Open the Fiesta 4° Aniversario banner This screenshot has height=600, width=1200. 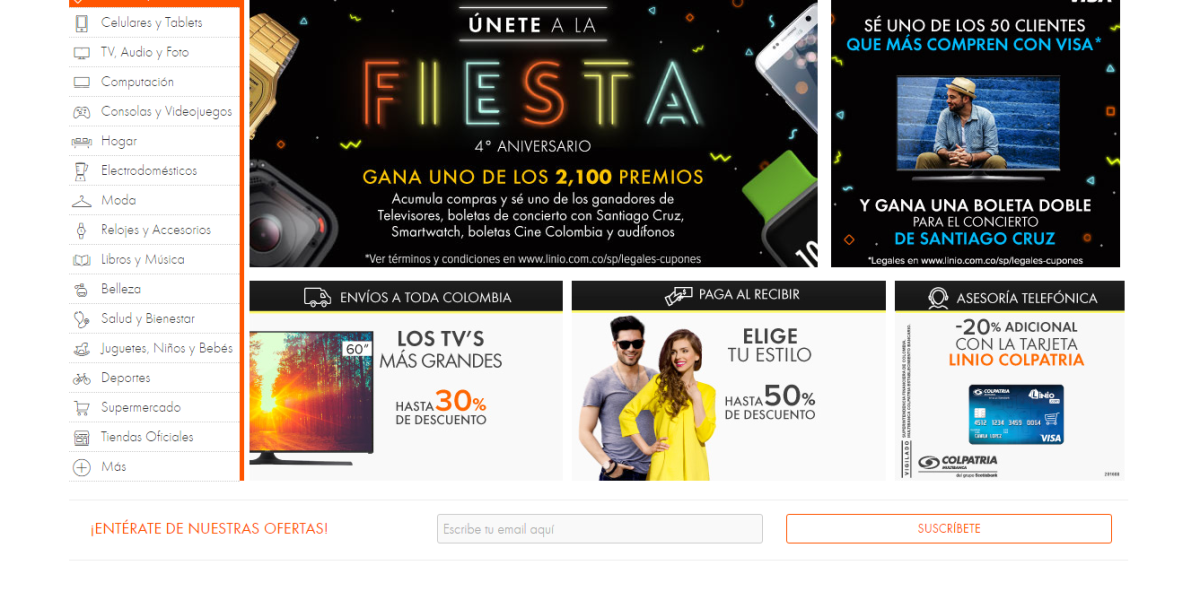(x=533, y=133)
